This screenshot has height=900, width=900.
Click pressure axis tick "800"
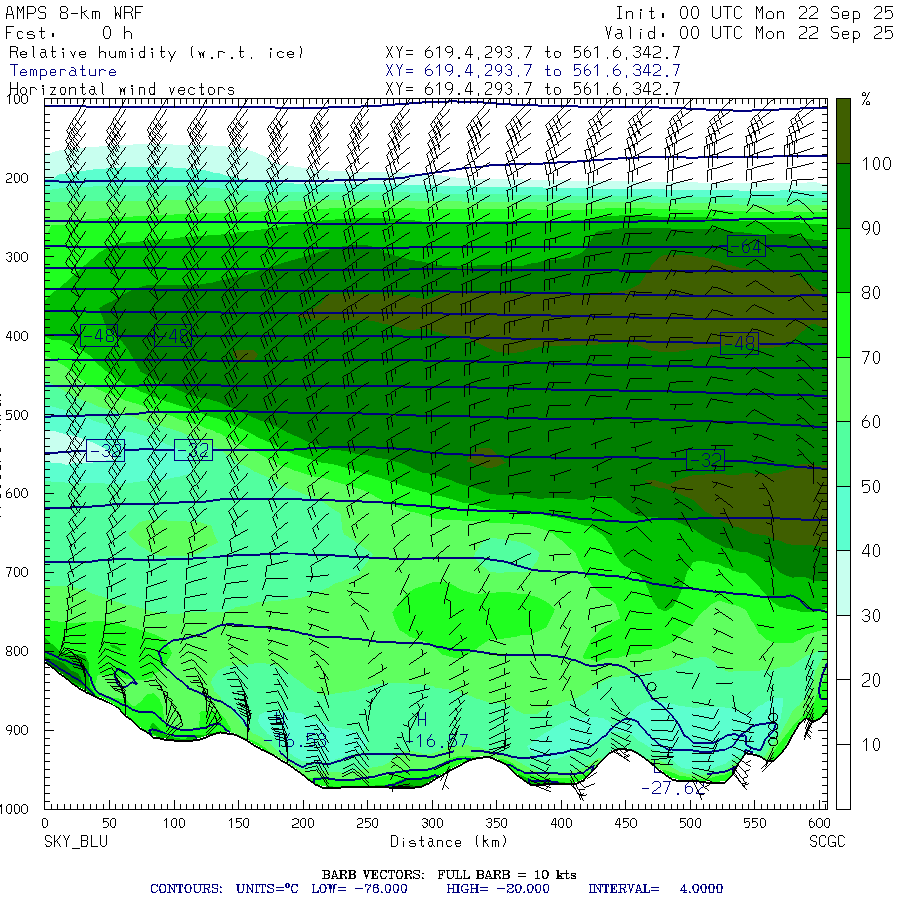(x=17, y=651)
